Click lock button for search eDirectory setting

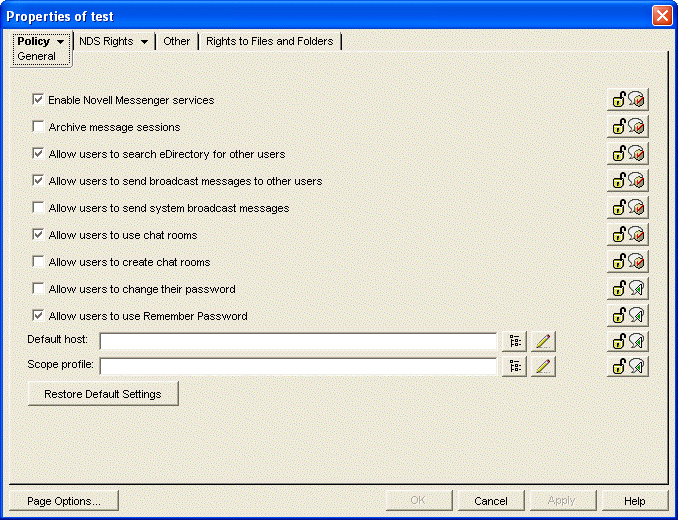click(x=627, y=154)
